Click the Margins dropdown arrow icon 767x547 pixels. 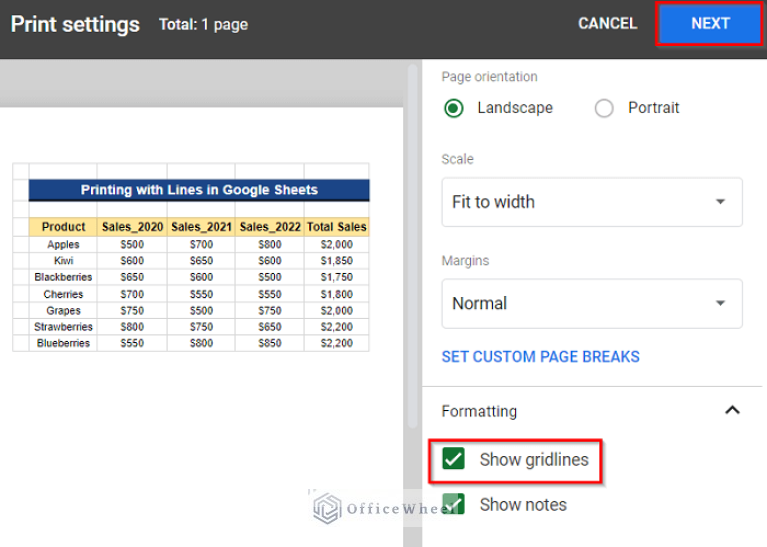[x=720, y=304]
